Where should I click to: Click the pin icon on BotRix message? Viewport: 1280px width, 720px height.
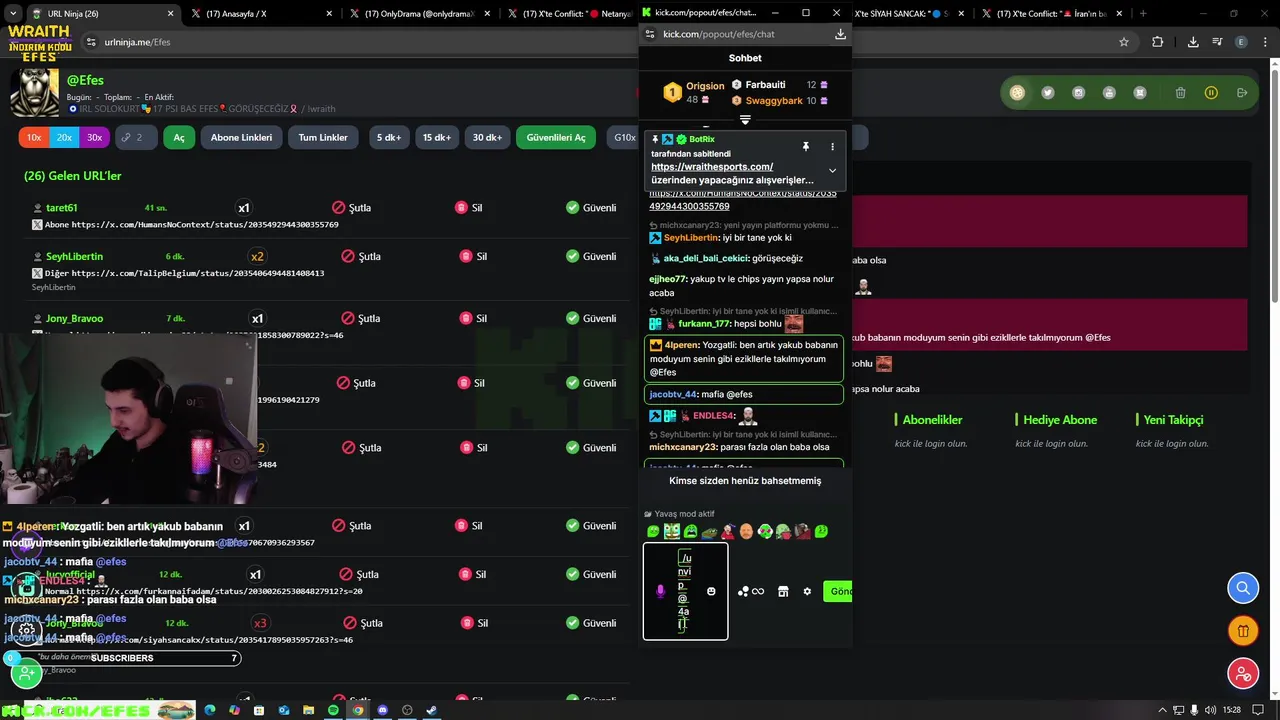[805, 147]
